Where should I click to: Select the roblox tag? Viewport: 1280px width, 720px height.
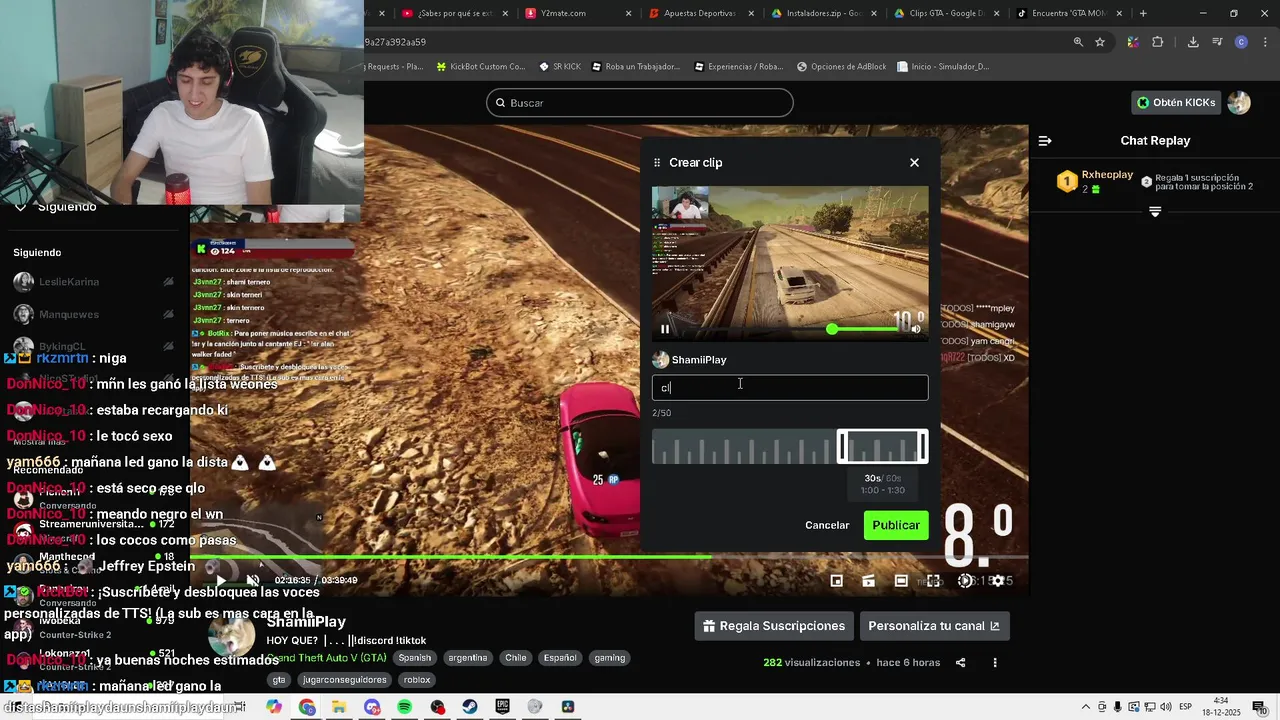[x=417, y=680]
